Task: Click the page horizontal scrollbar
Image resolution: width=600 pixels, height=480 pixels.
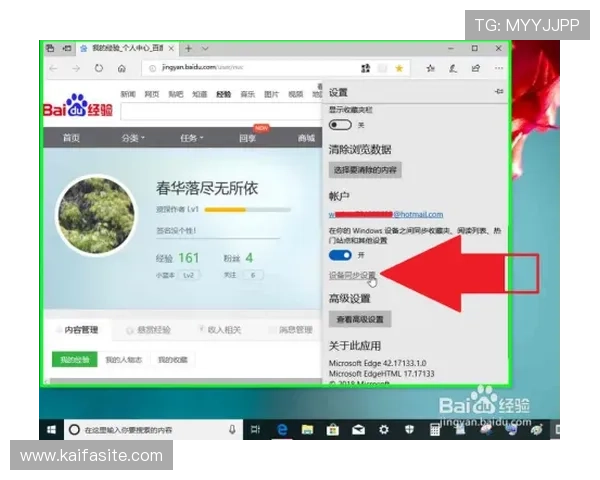Action: pos(184,381)
